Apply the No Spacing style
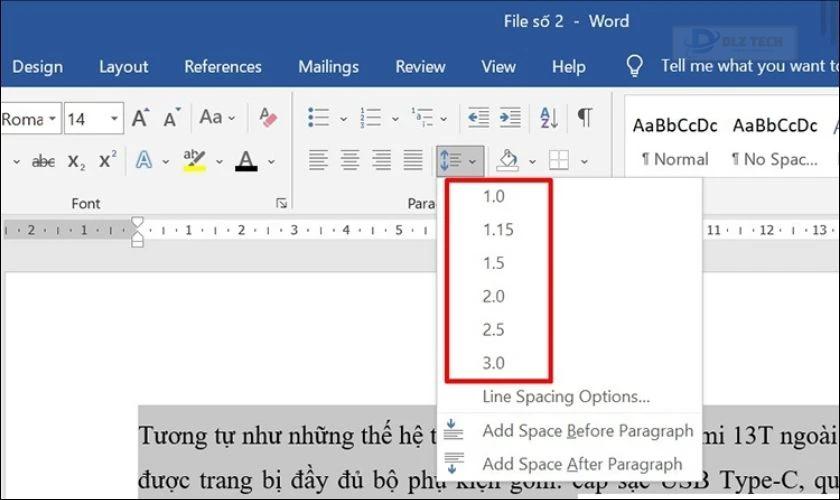 point(775,142)
